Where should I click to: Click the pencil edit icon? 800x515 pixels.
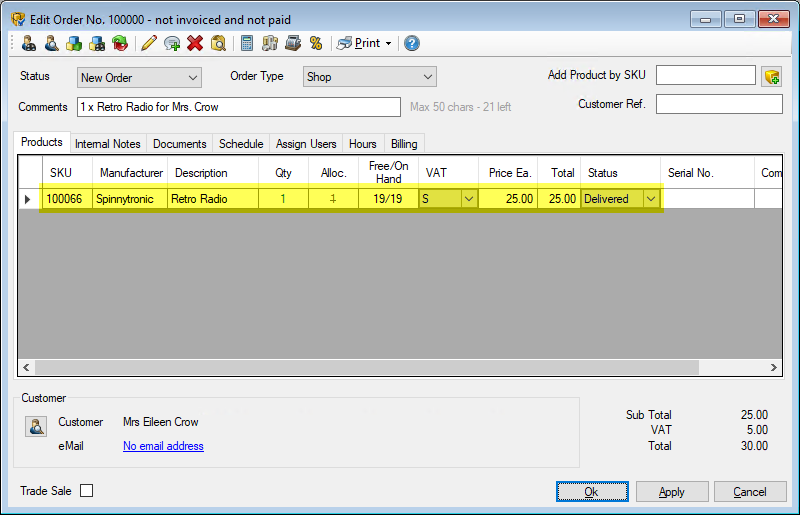[x=149, y=43]
